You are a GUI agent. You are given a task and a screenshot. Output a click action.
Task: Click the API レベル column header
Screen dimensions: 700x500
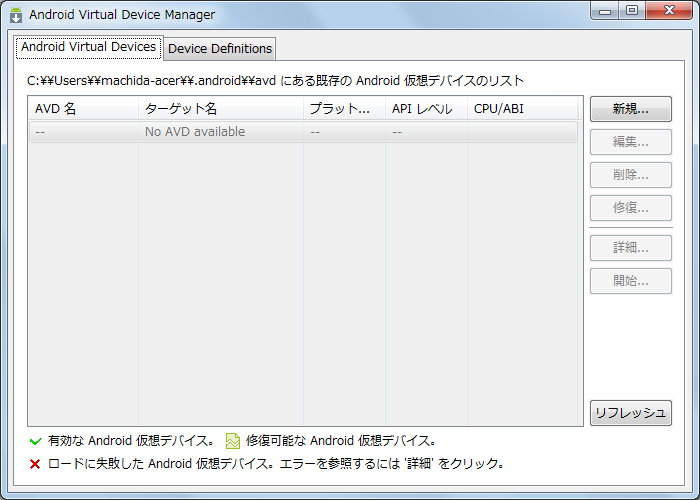tap(426, 109)
